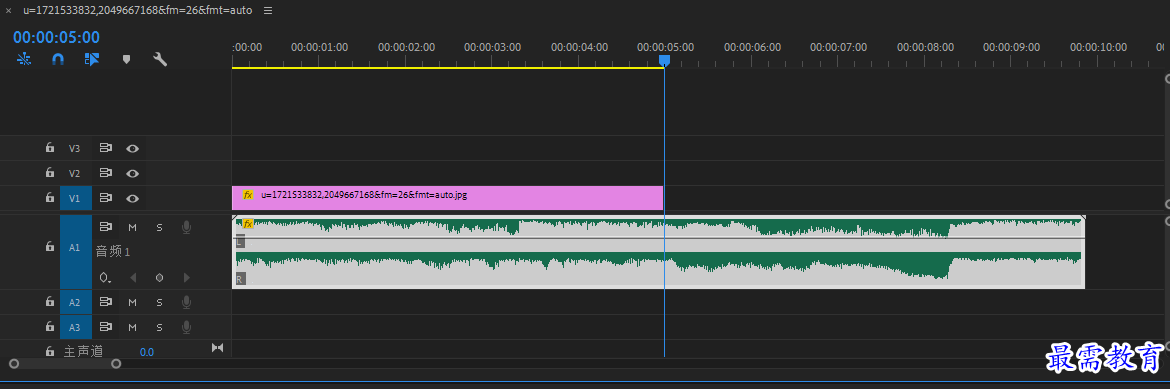Toggle sync lock on V2 track
The height and width of the screenshot is (389, 1170).
tap(106, 173)
